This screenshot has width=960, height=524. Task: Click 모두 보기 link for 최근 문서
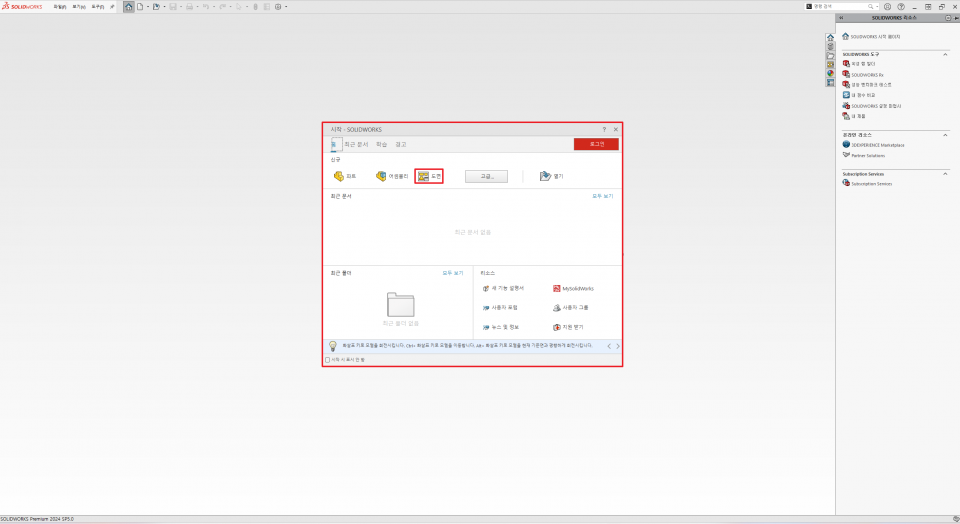point(602,196)
